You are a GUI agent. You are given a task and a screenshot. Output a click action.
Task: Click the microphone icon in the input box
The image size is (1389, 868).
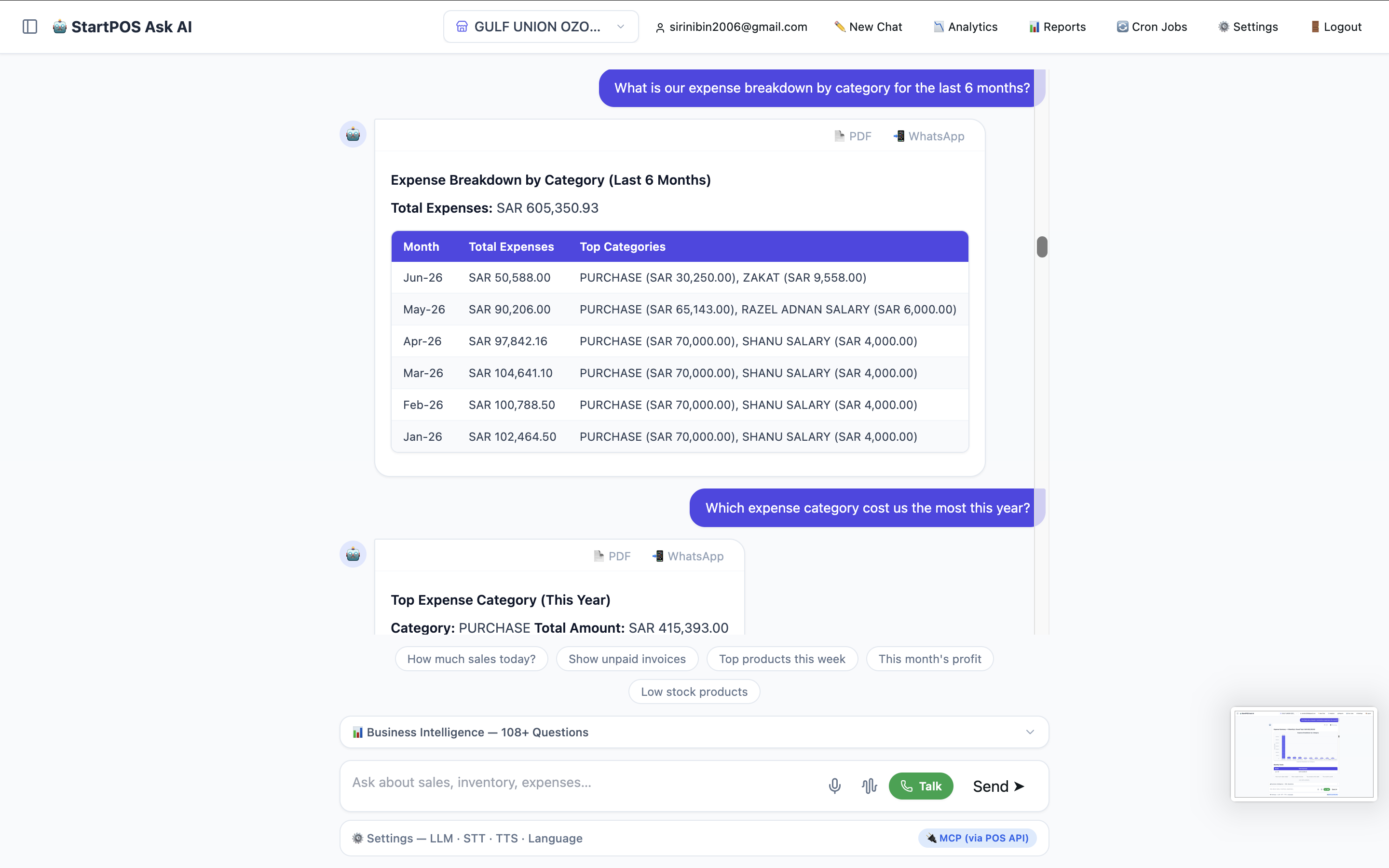(834, 786)
